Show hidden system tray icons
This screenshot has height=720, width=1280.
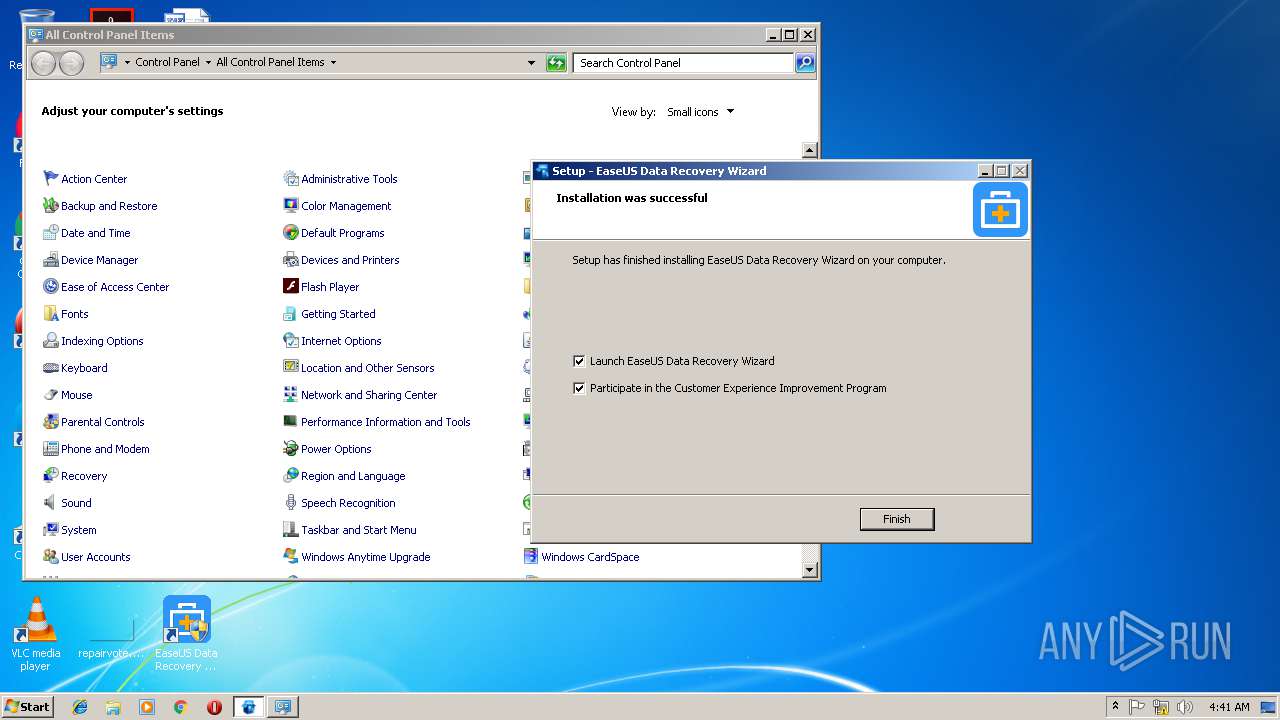tap(1116, 707)
